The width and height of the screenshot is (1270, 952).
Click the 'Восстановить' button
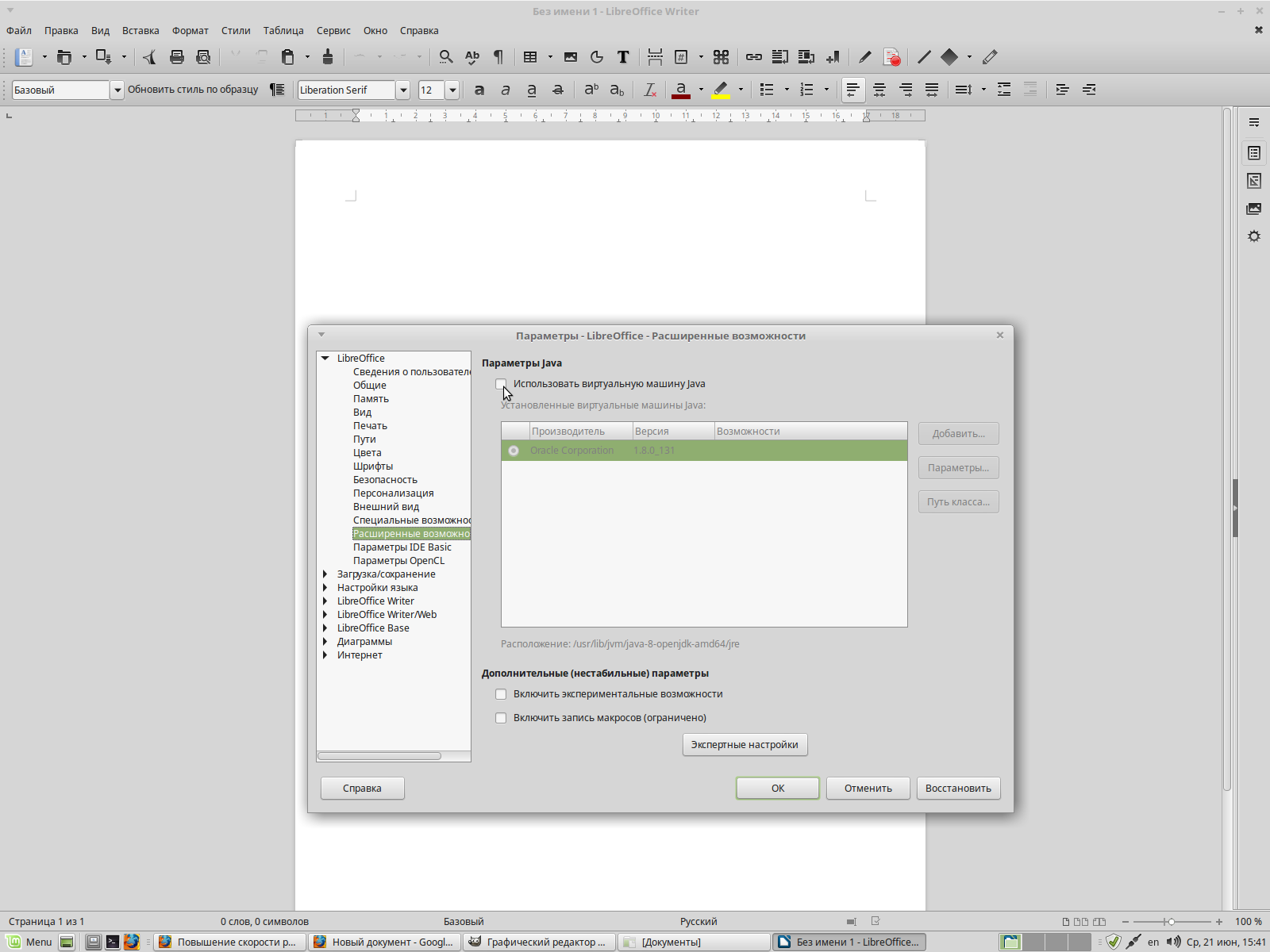[x=958, y=789]
